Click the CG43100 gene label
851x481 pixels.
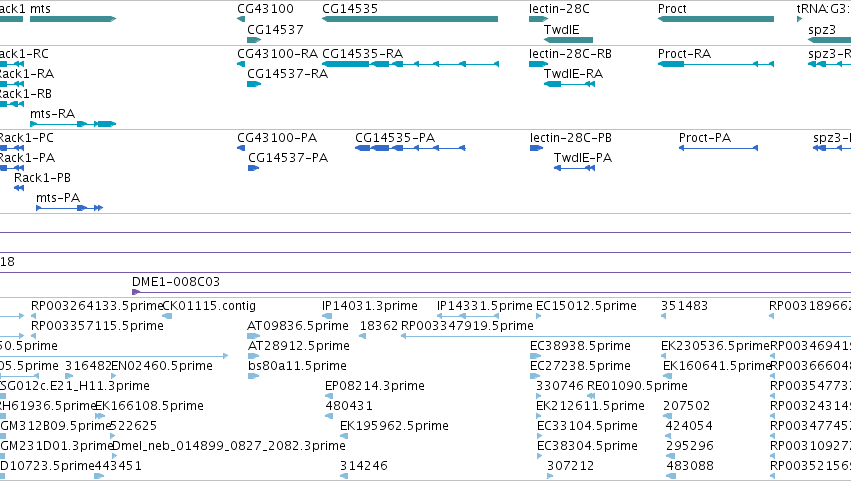[x=265, y=9]
